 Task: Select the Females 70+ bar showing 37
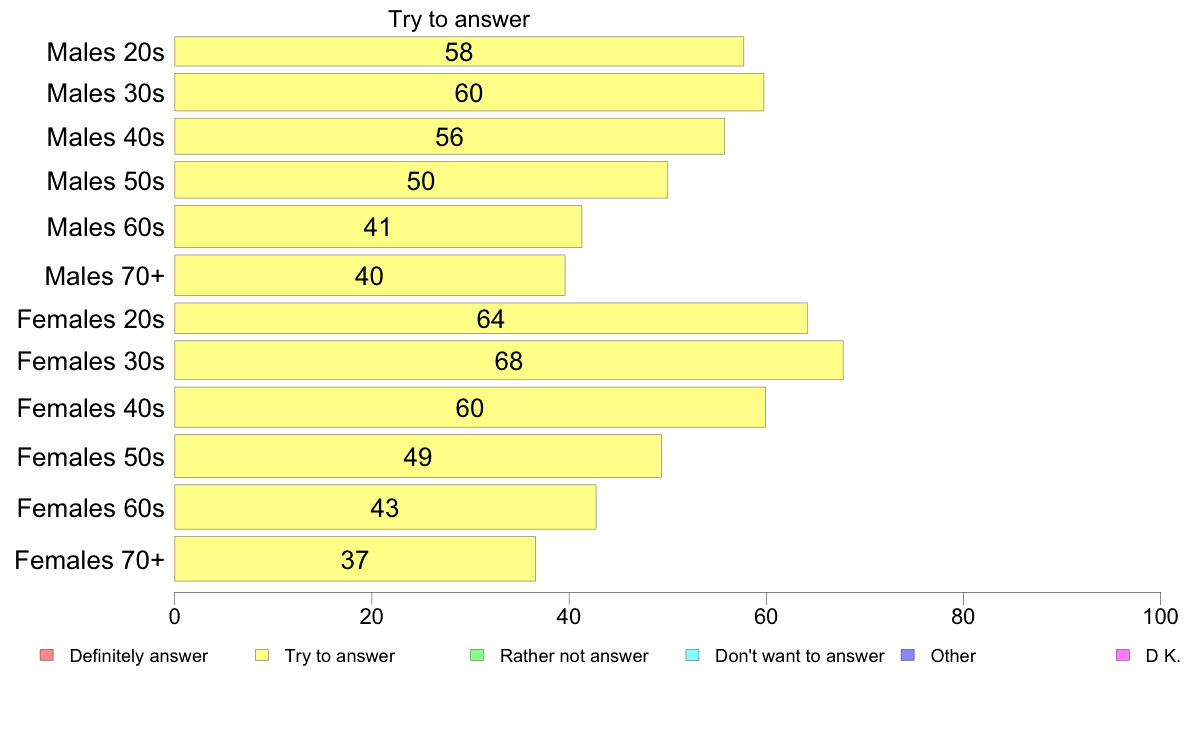(x=355, y=559)
